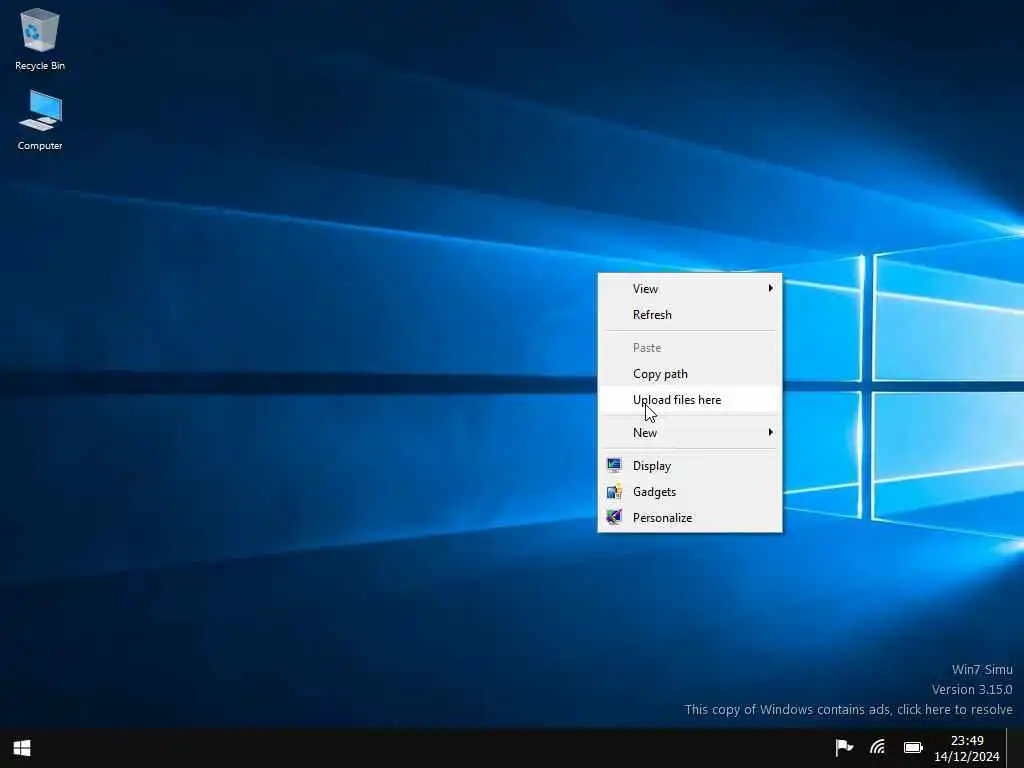The image size is (1024, 768).
Task: Click the Gadgets icon in context menu
Action: coord(614,491)
